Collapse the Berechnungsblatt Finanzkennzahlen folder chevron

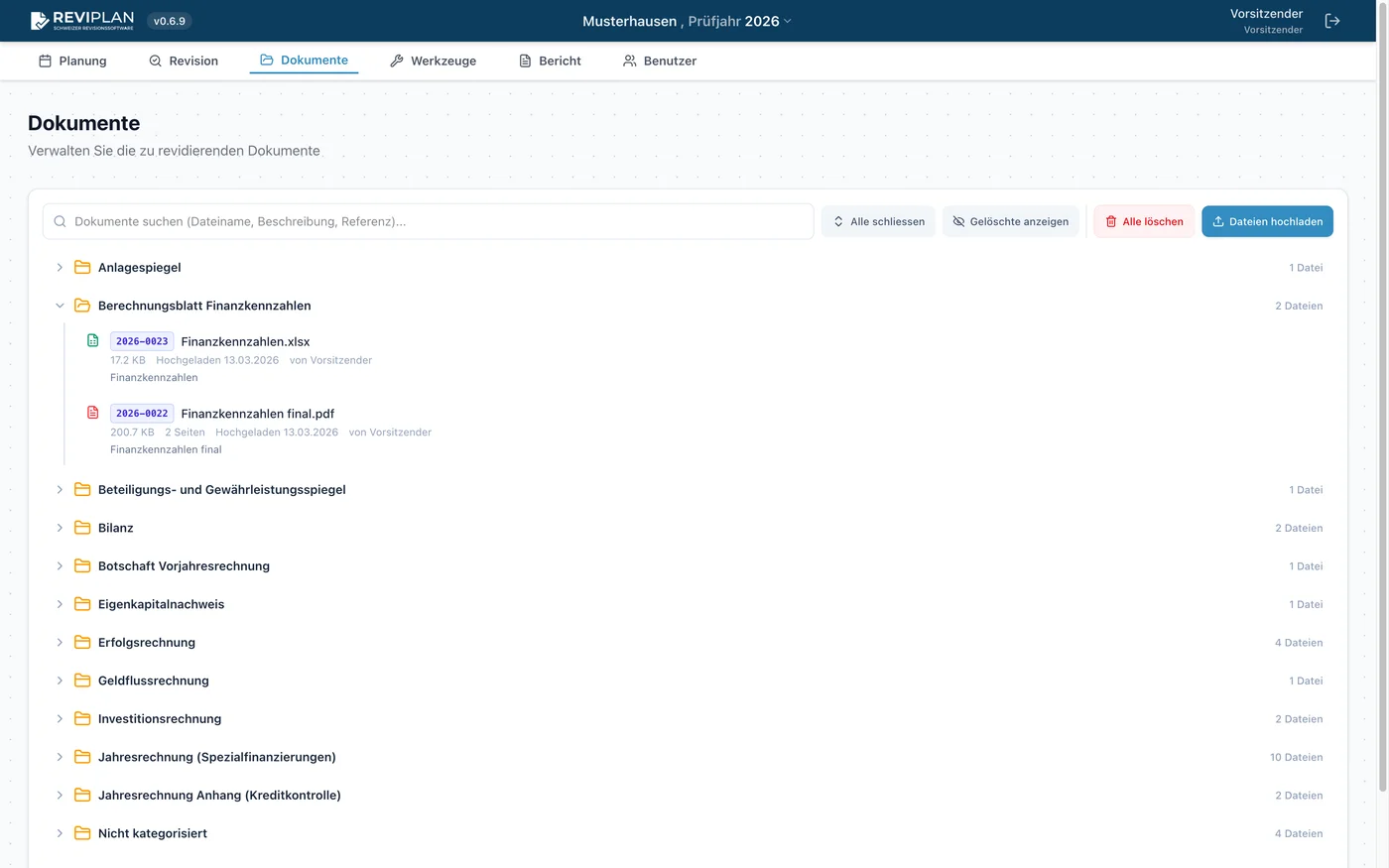60,306
